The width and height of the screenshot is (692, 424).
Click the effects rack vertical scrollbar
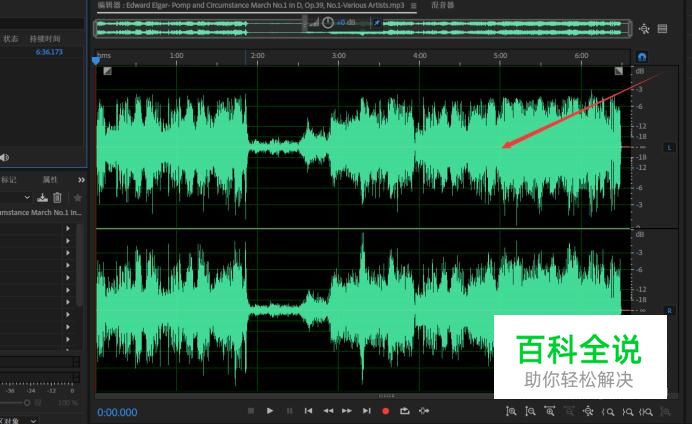tap(79, 265)
